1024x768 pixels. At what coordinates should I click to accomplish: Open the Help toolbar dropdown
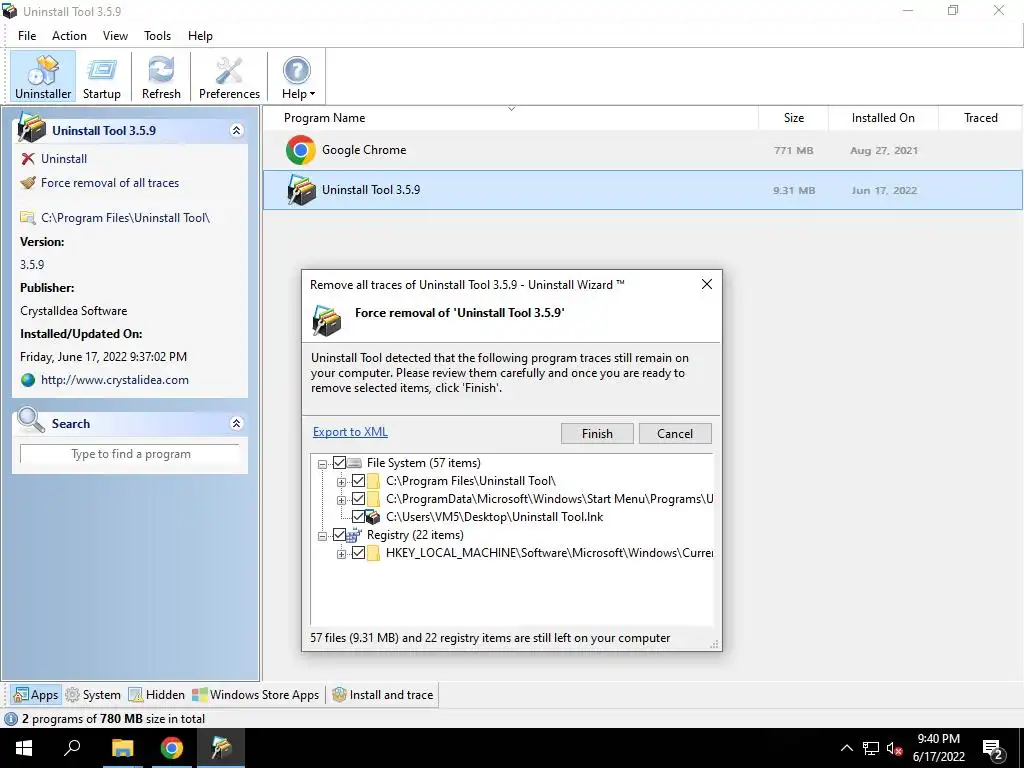(298, 77)
